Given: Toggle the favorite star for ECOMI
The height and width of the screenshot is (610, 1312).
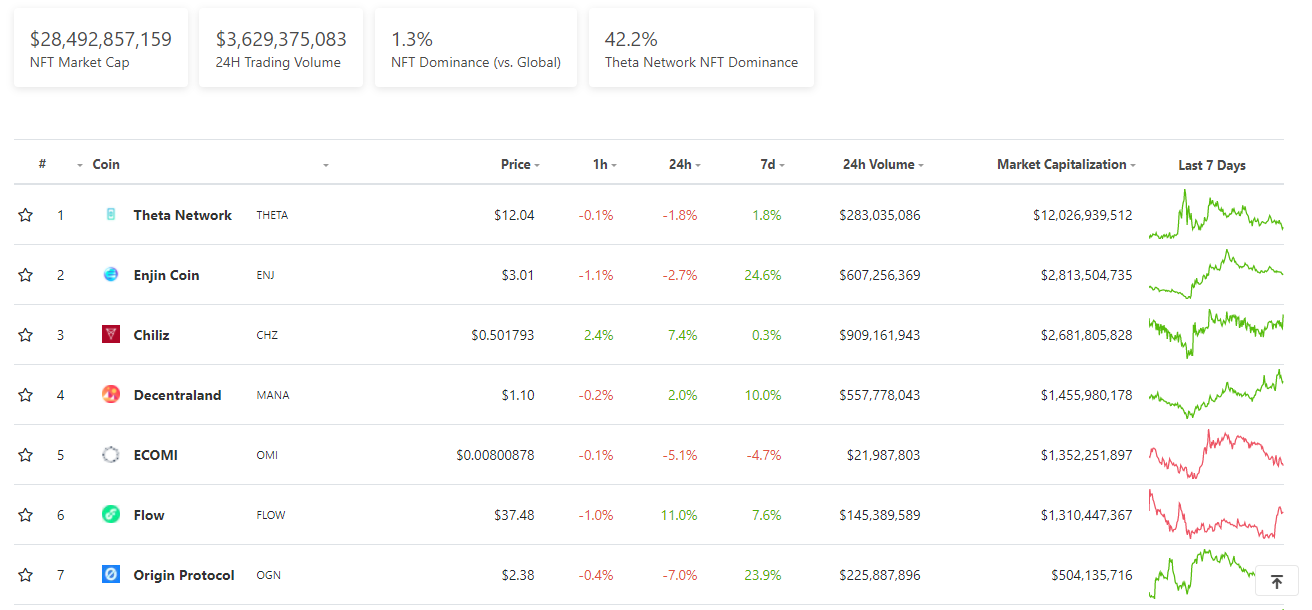Looking at the screenshot, I should click(26, 455).
